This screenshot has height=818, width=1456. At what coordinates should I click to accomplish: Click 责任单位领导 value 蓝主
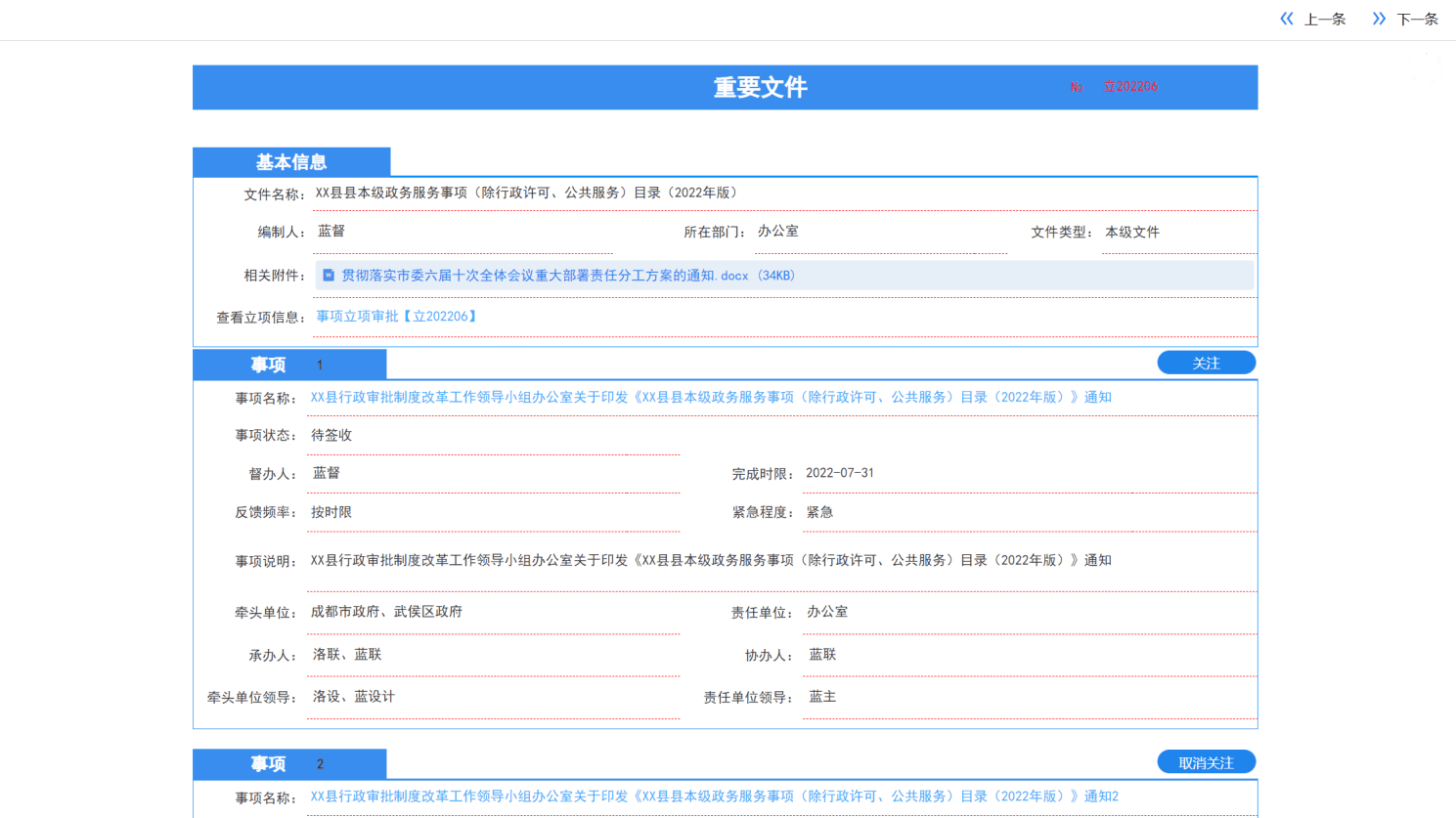click(822, 697)
